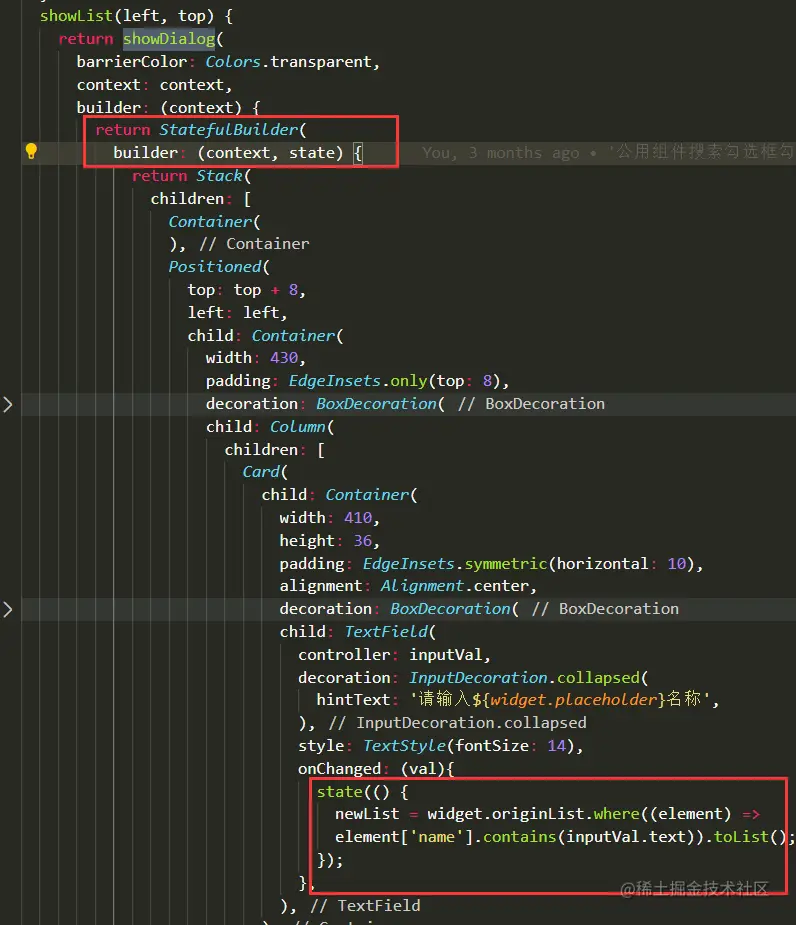Click the hintText string literal
This screenshot has height=925, width=796.
(x=561, y=700)
